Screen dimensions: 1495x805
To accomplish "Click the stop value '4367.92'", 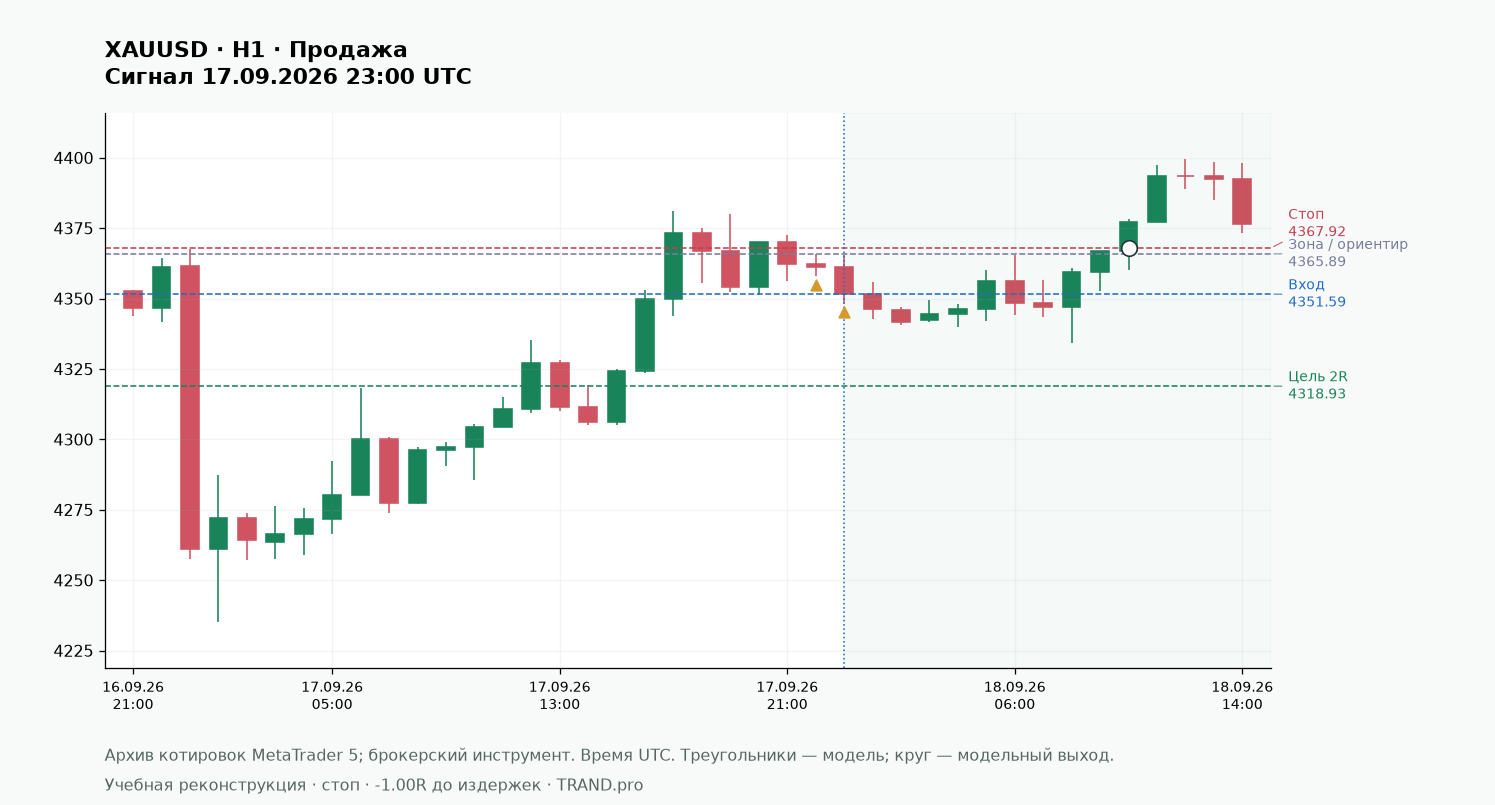I will [x=1317, y=232].
